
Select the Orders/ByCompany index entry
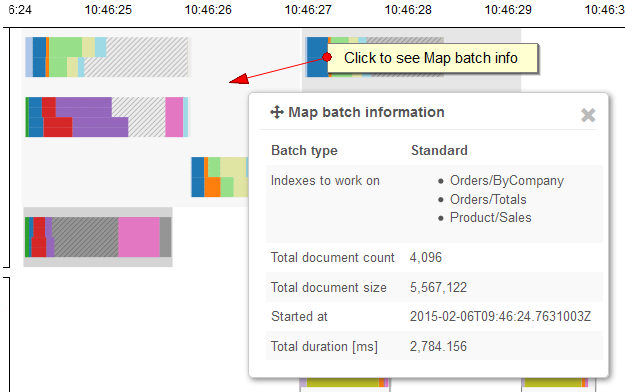(507, 181)
